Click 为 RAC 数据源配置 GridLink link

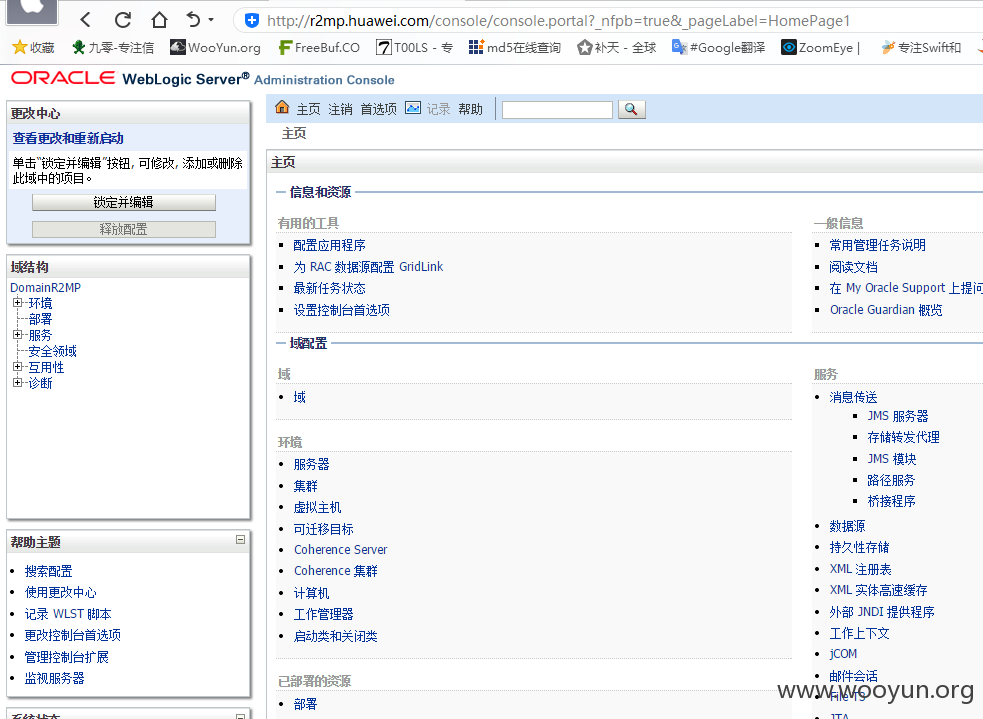369,266
